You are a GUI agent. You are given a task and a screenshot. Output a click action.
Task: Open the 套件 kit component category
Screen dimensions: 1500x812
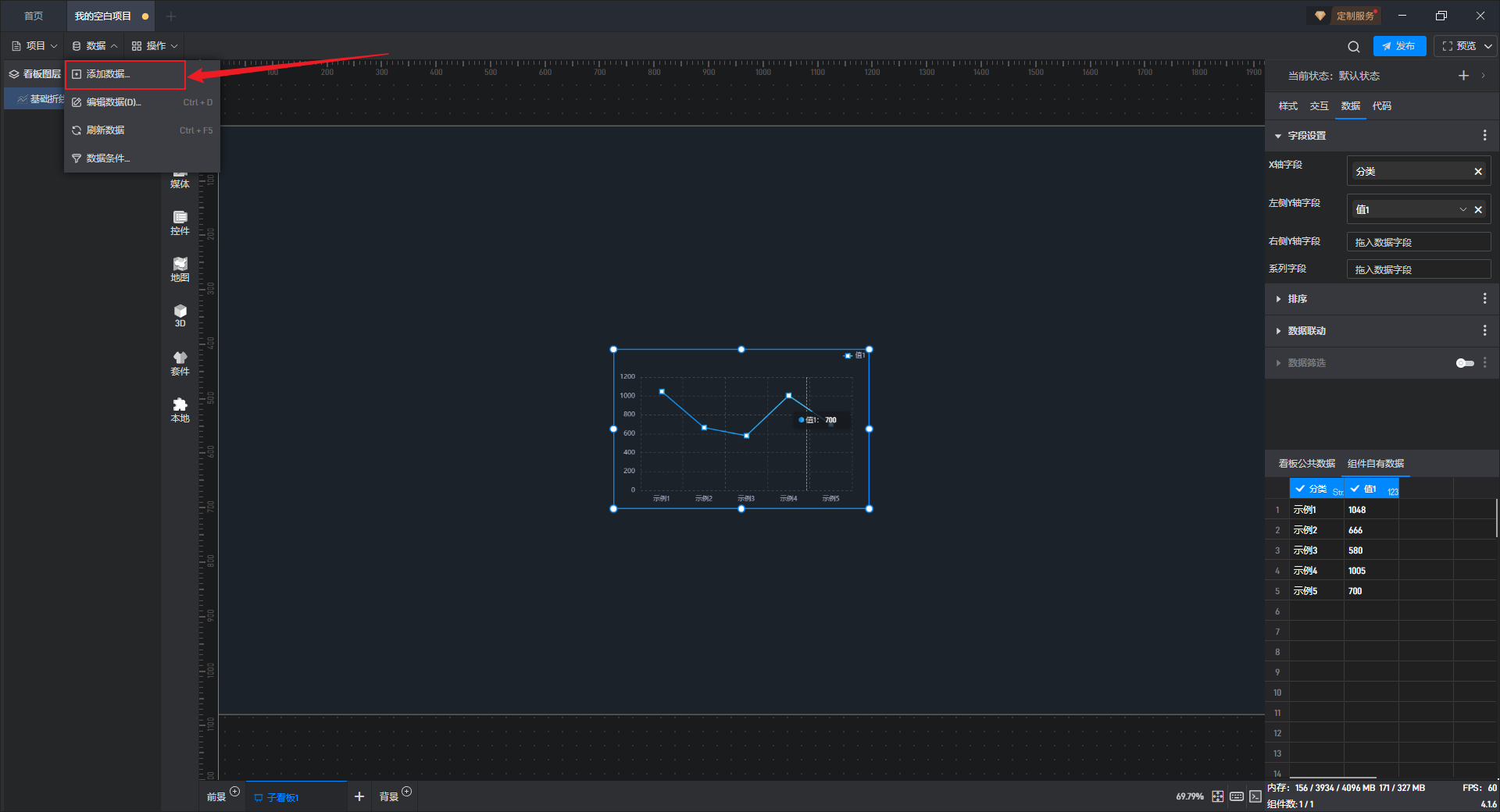[x=180, y=364]
